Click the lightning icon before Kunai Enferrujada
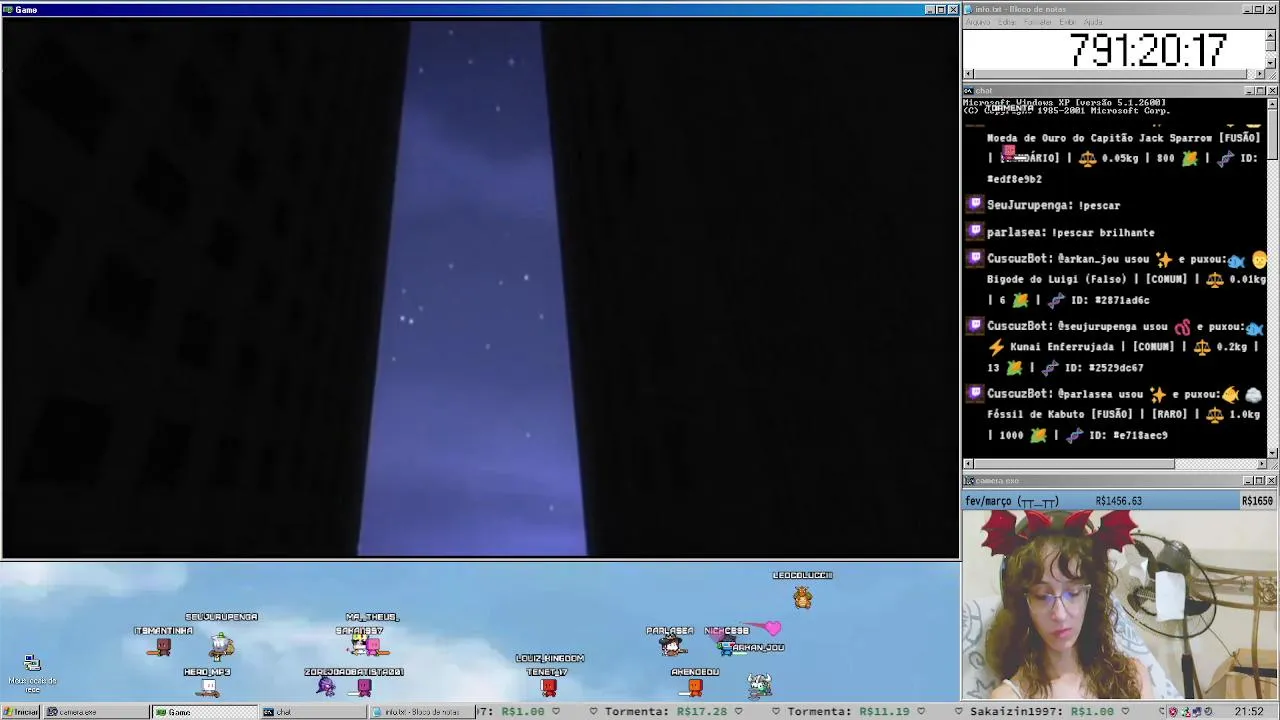This screenshot has height=720, width=1280. pos(996,347)
